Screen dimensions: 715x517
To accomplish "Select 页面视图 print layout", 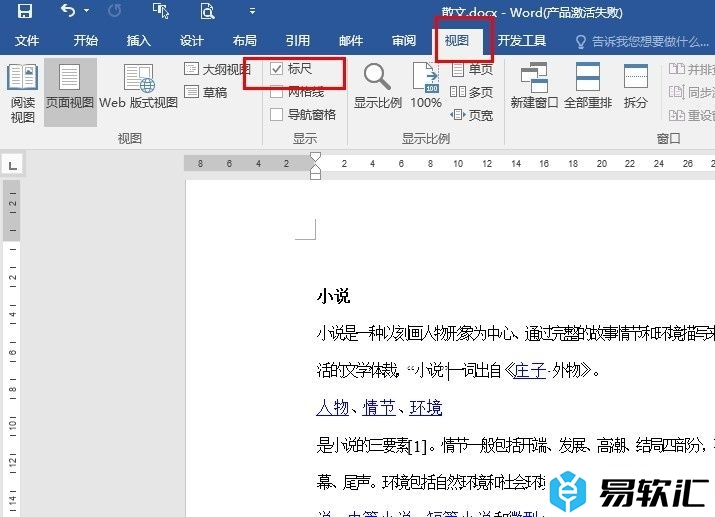I will pyautogui.click(x=70, y=92).
